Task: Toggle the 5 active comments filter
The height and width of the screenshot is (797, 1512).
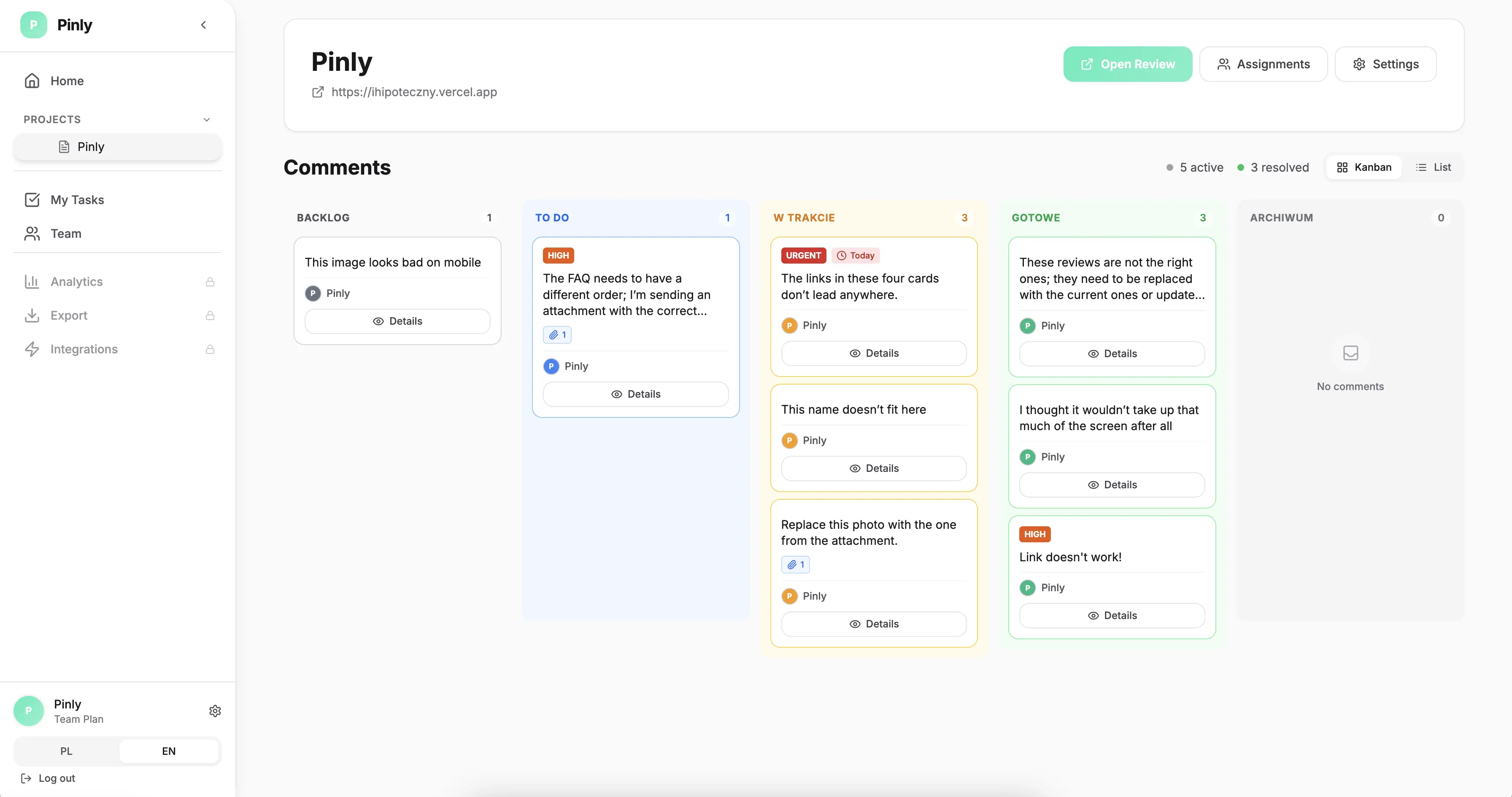Action: (x=1195, y=167)
